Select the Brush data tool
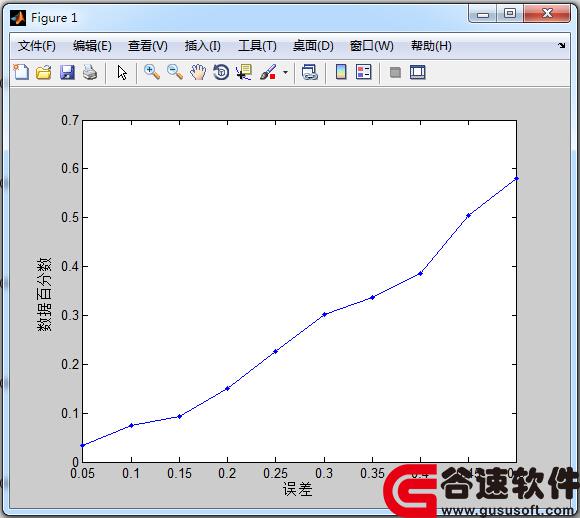This screenshot has height=518, width=580. coord(268,72)
